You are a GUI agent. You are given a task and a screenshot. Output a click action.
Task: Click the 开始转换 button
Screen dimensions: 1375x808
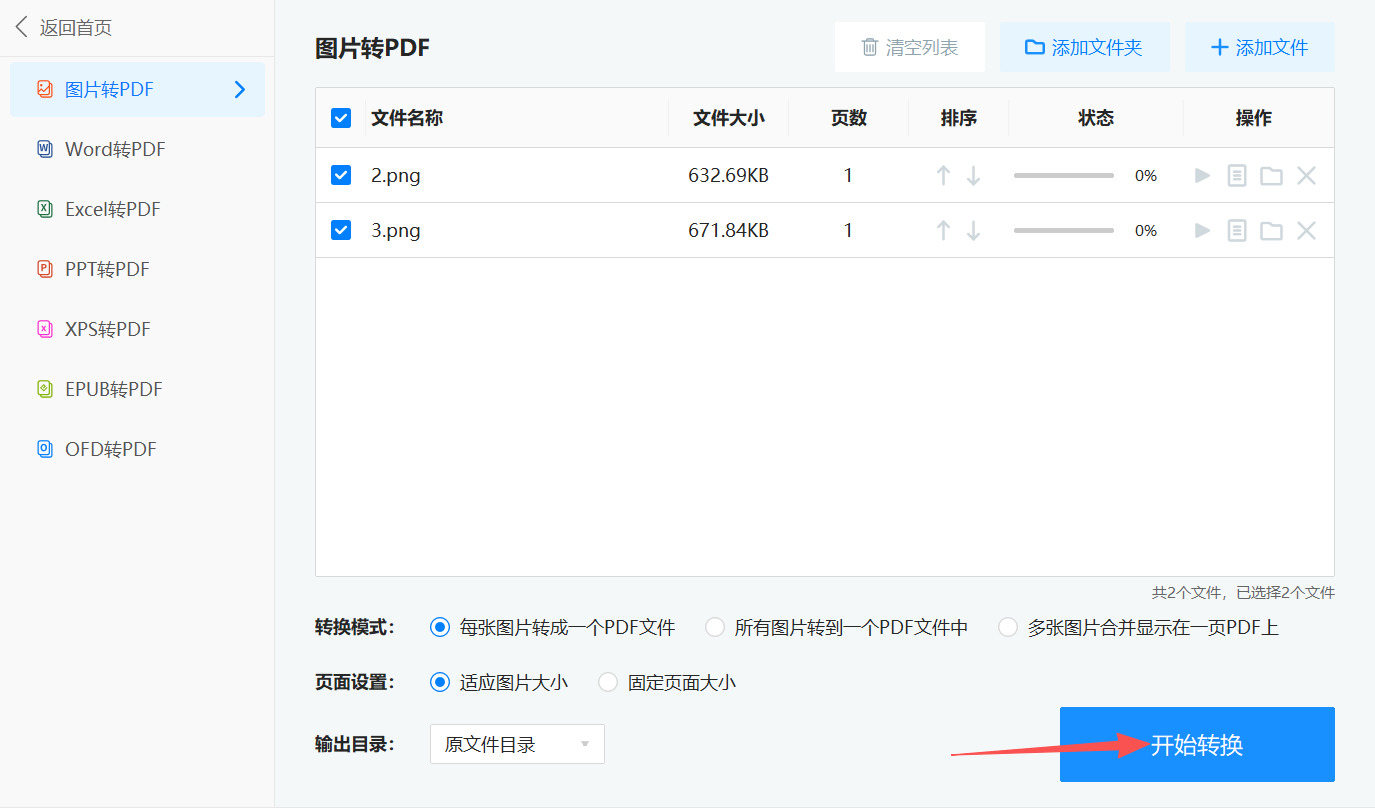tap(1196, 743)
